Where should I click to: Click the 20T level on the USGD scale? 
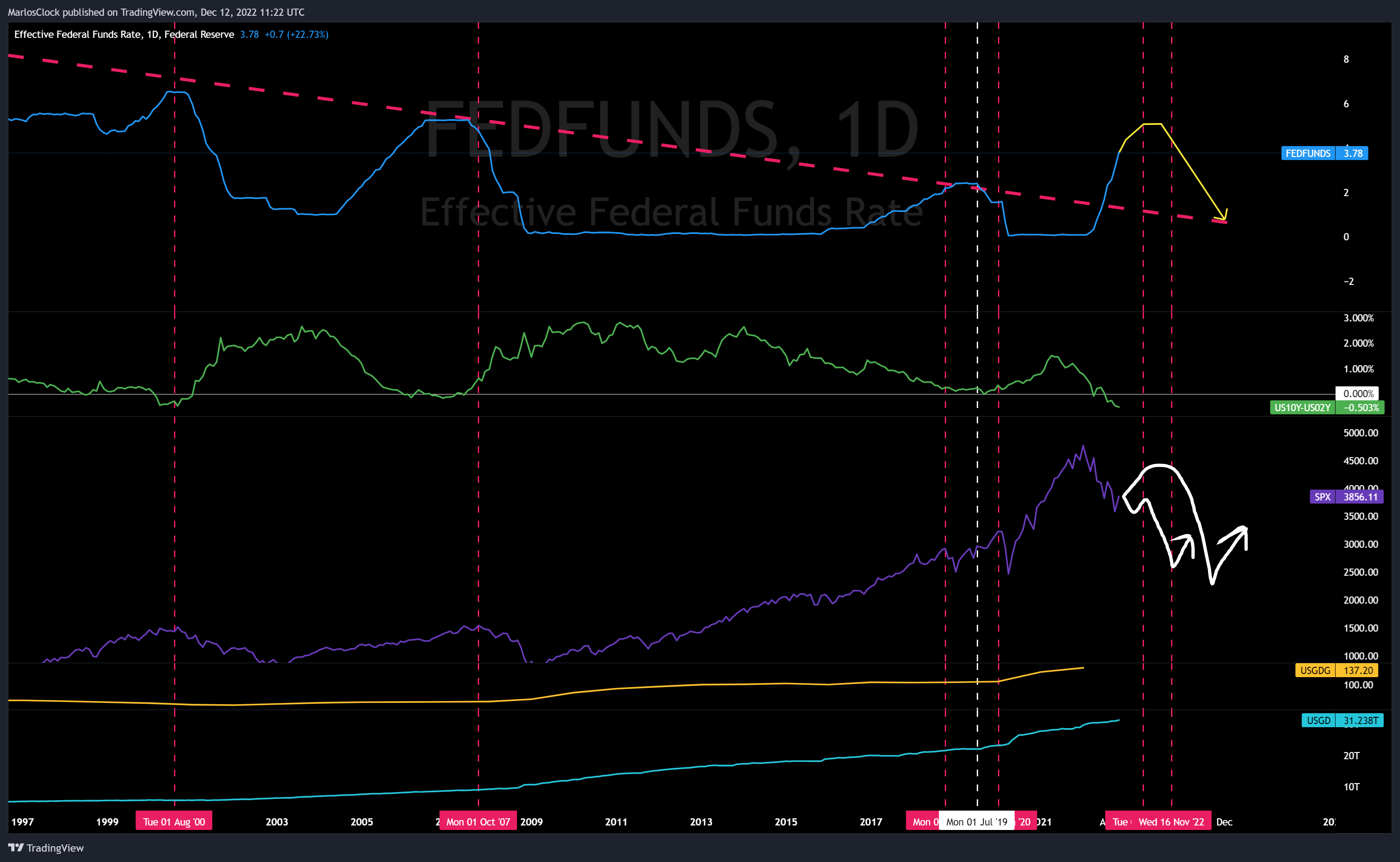tap(1352, 756)
